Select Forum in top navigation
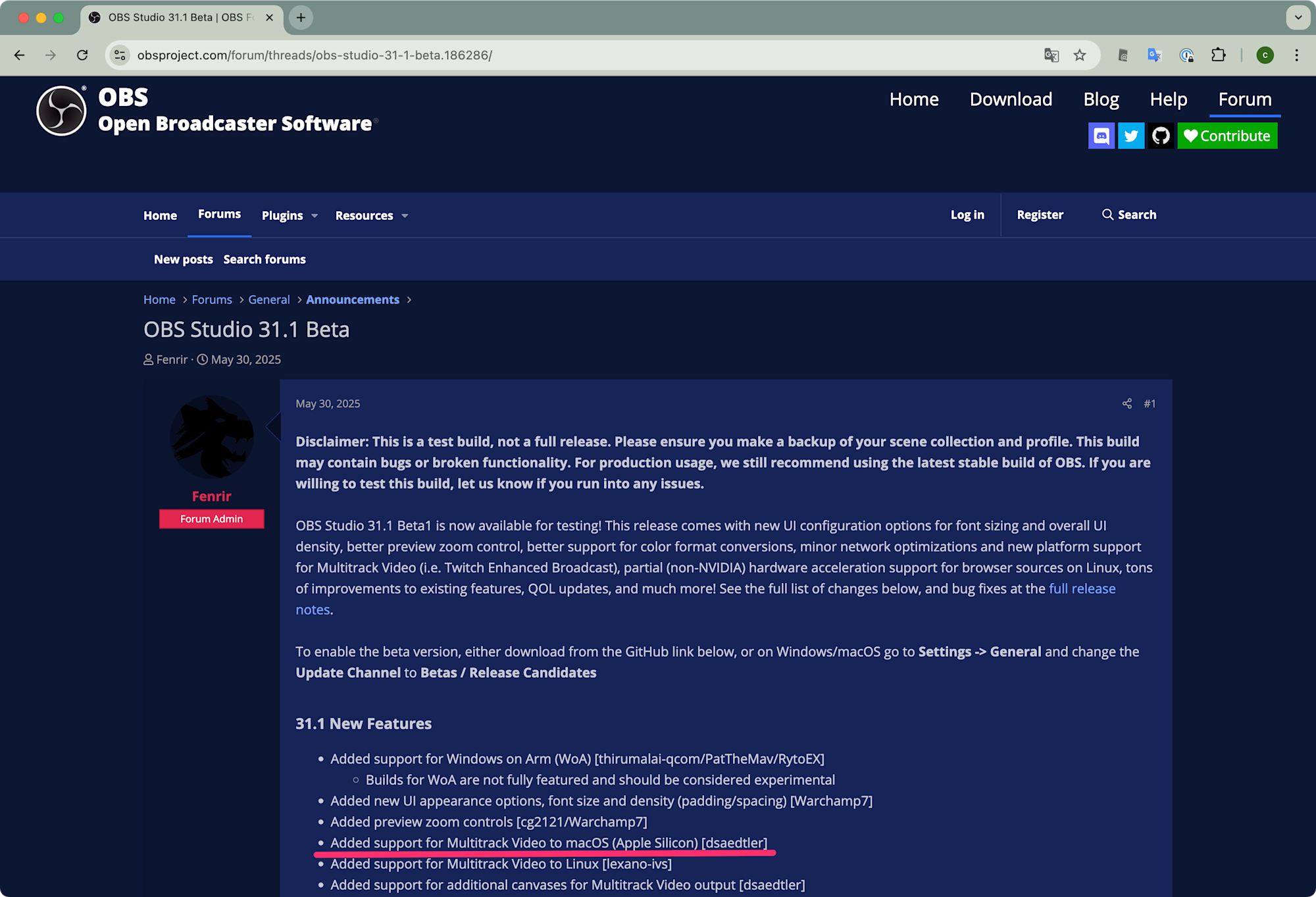1316x897 pixels. click(1245, 99)
